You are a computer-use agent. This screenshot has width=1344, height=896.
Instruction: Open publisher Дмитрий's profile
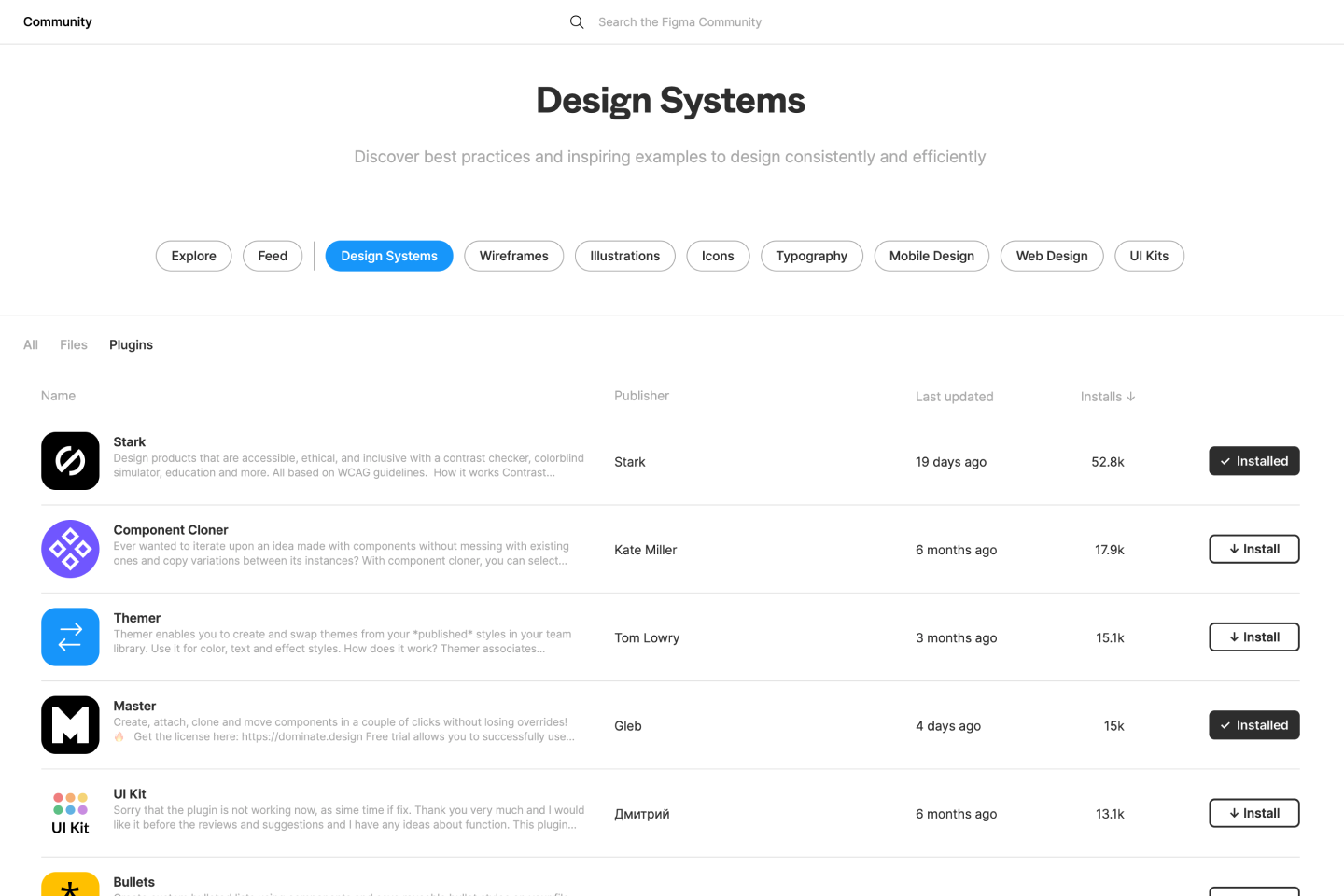click(642, 814)
